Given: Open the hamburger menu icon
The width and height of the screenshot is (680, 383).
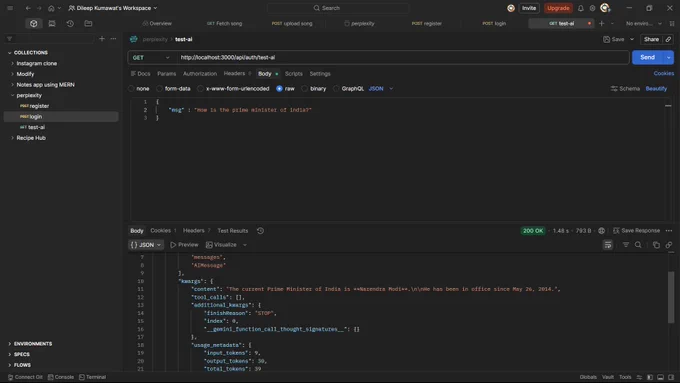Looking at the screenshot, I should tap(10, 8).
